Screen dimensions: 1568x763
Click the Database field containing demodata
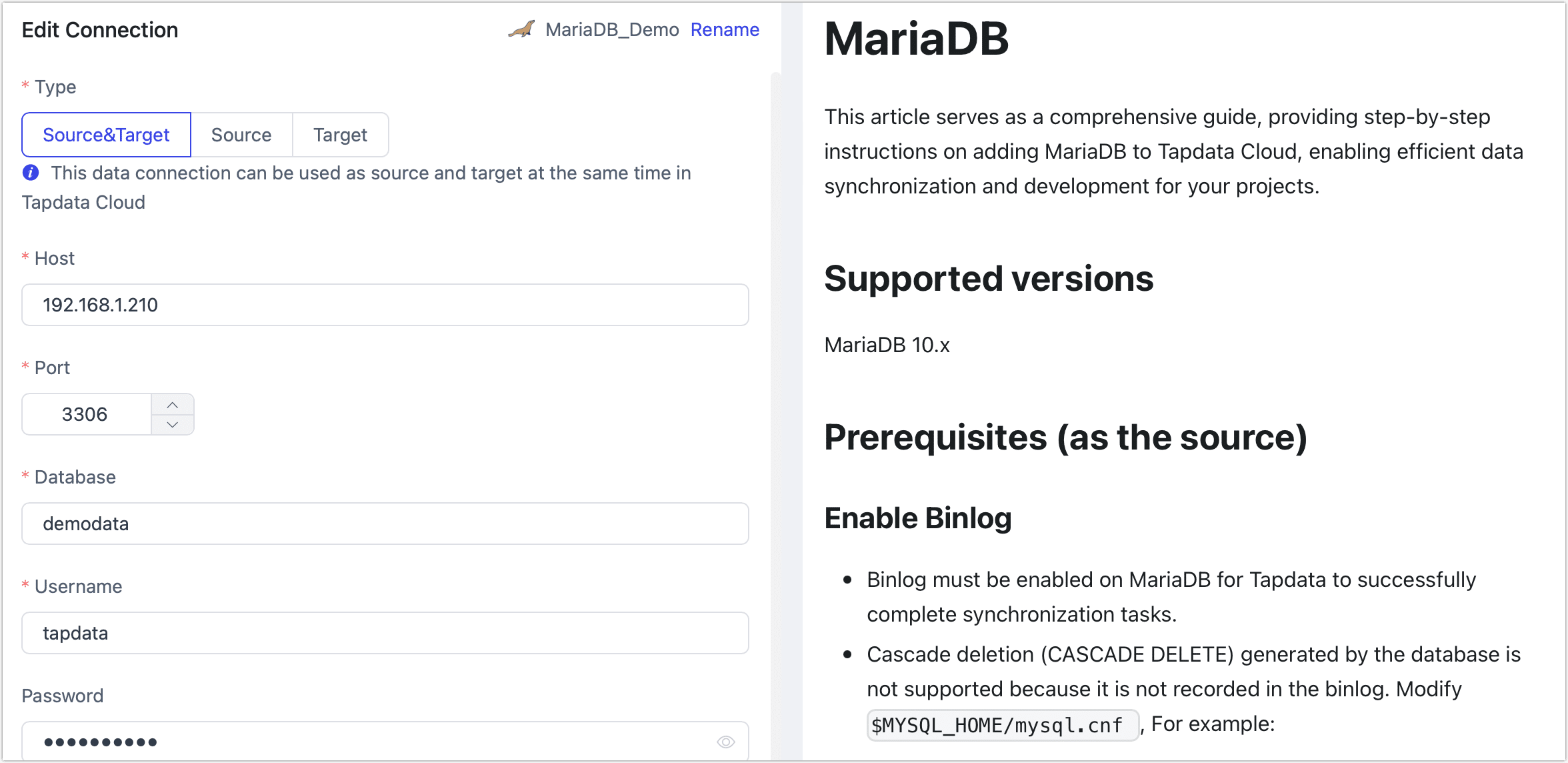pos(385,524)
